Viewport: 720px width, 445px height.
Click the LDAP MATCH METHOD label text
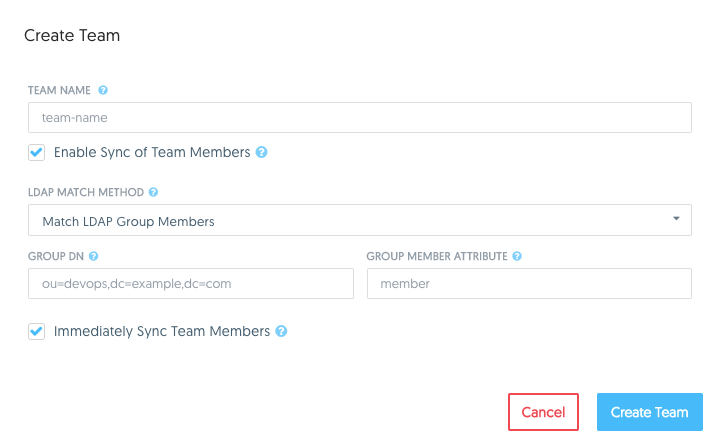(x=85, y=191)
